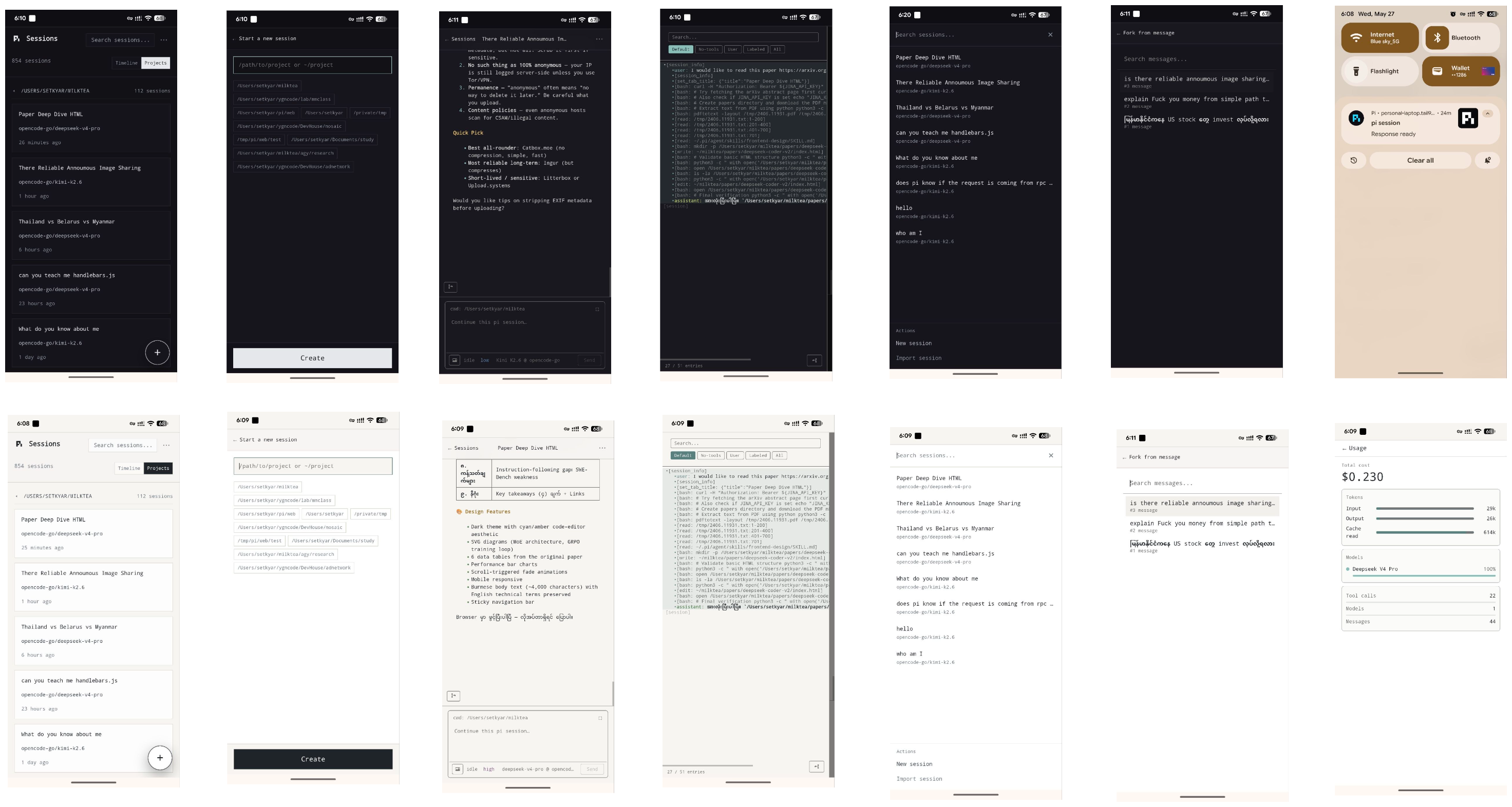1512x807 pixels.
Task: Open the three-dot menu on light Sessions screen
Action: click(x=167, y=445)
